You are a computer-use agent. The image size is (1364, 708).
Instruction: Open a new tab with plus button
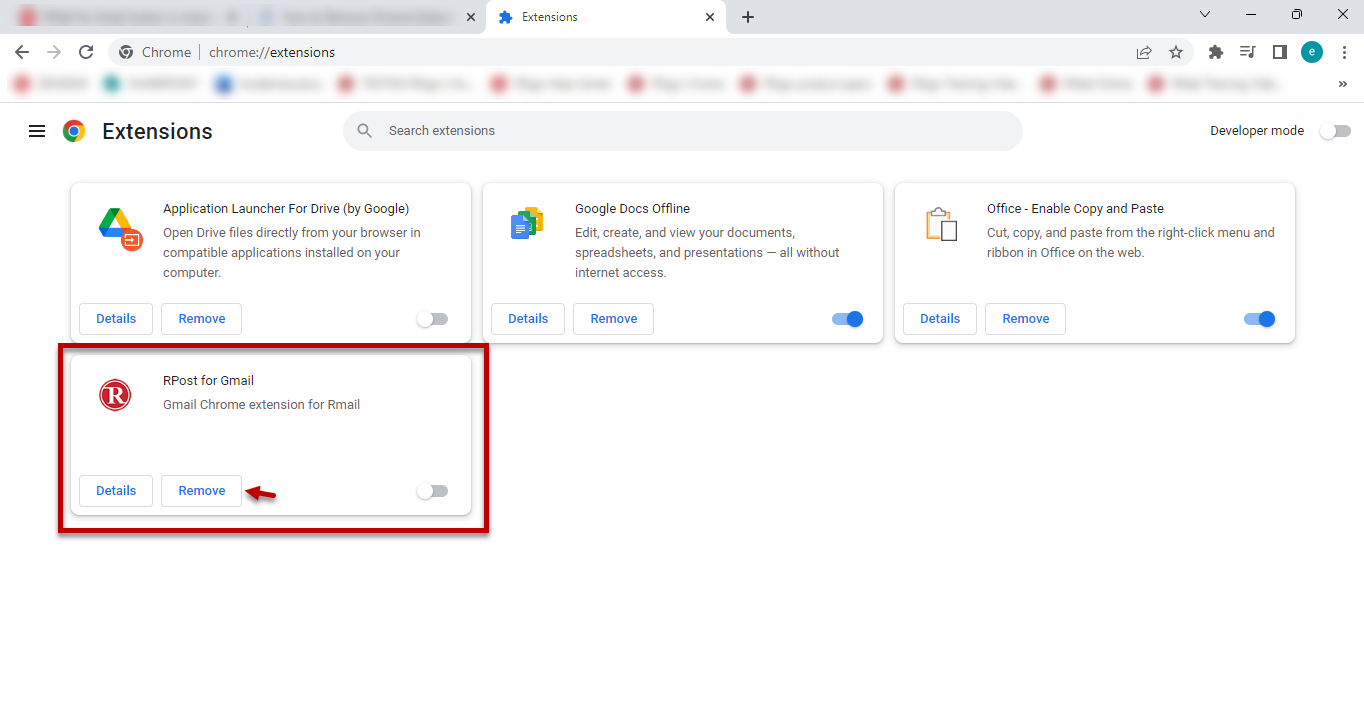tap(748, 17)
